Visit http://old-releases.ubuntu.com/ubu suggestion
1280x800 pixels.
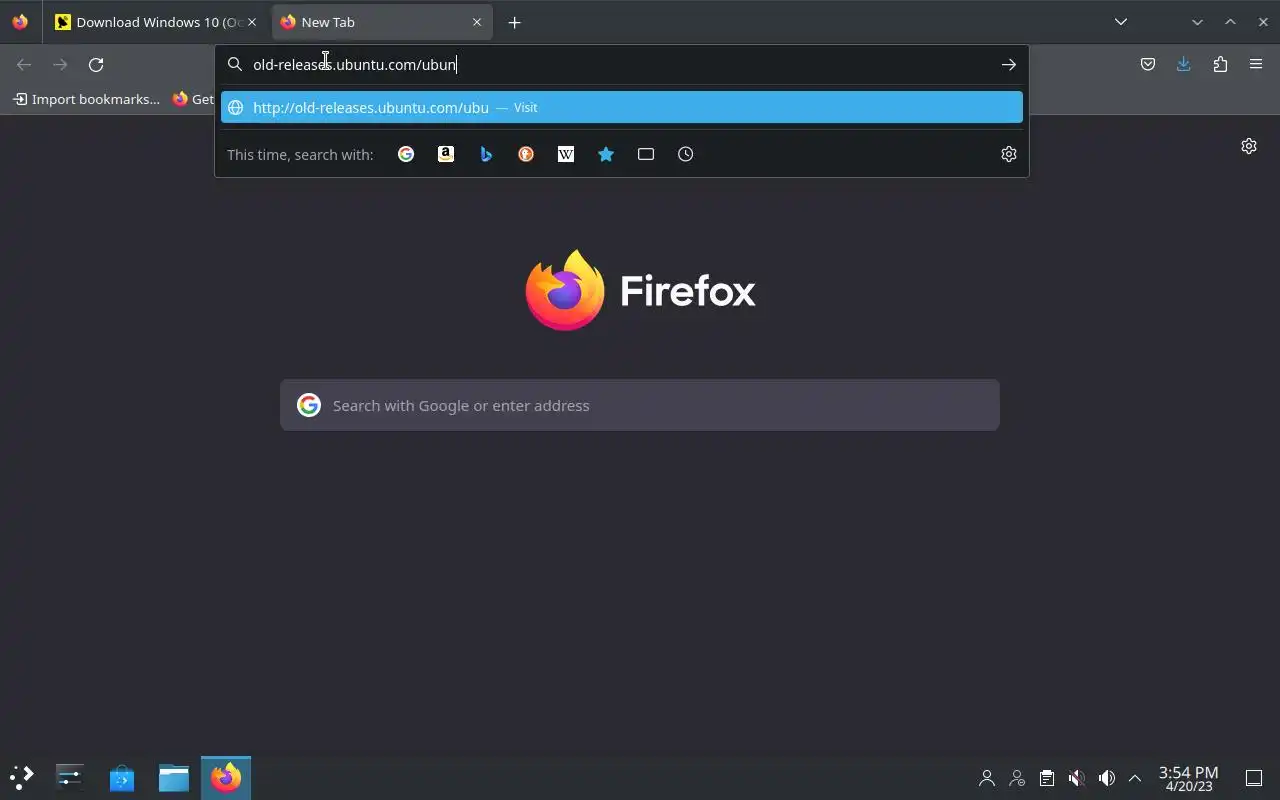tap(622, 107)
